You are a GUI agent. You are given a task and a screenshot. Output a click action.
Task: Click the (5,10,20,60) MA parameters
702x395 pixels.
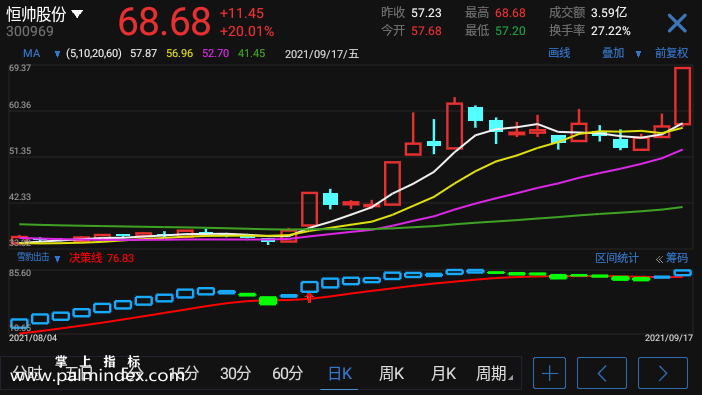pos(94,54)
